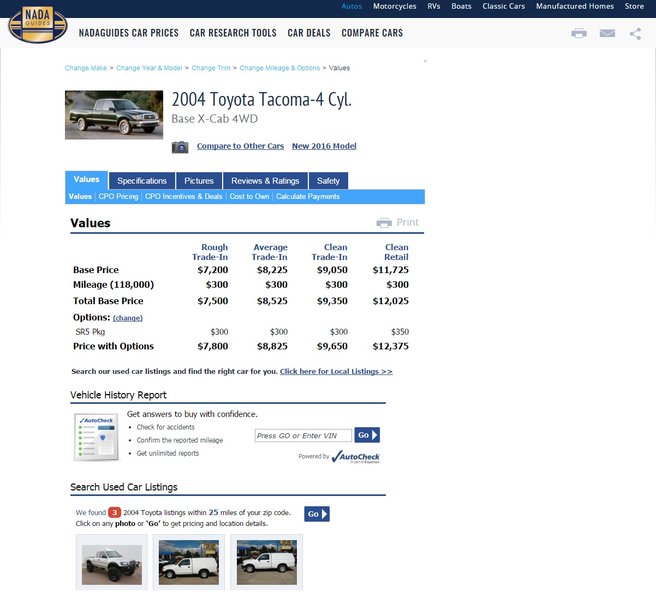Open the last white truck listing photo

coord(266,562)
